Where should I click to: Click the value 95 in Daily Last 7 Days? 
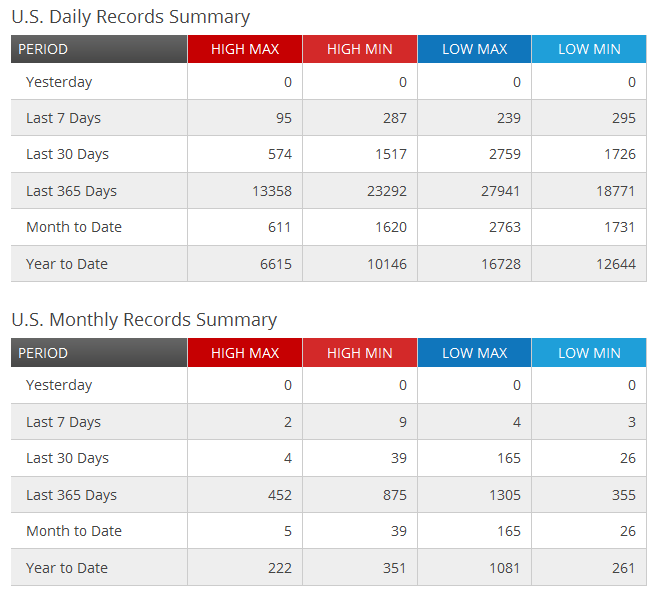pos(284,118)
